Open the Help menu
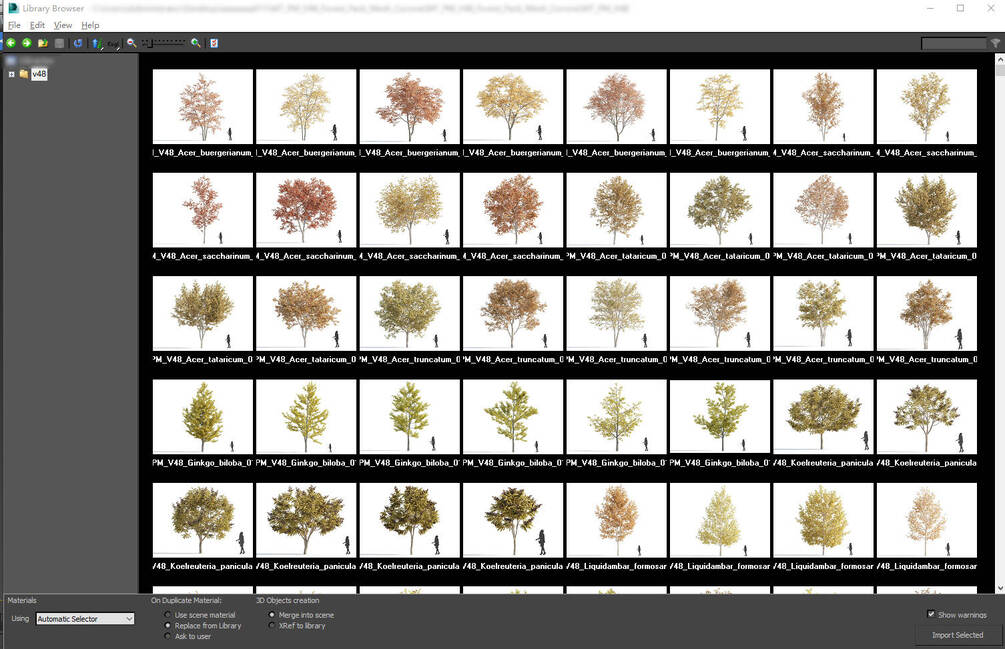1005x649 pixels. [90, 25]
